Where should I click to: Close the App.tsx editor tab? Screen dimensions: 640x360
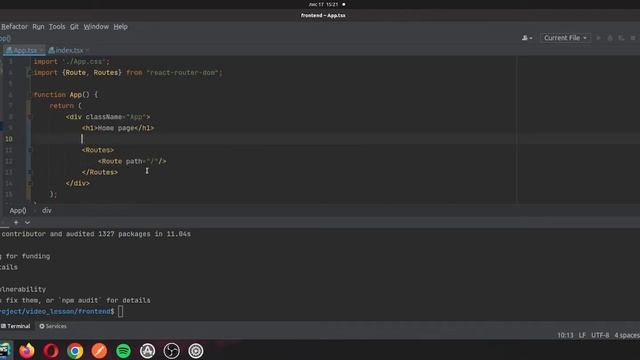click(41, 50)
